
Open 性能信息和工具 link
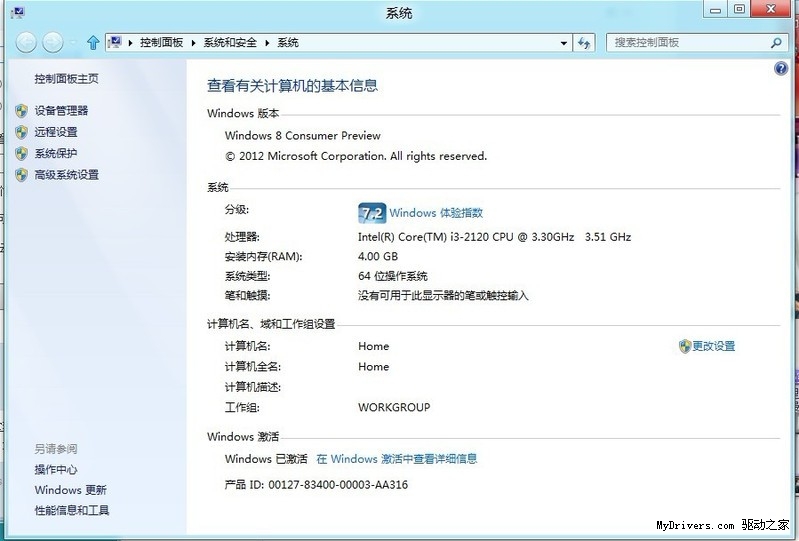72,510
